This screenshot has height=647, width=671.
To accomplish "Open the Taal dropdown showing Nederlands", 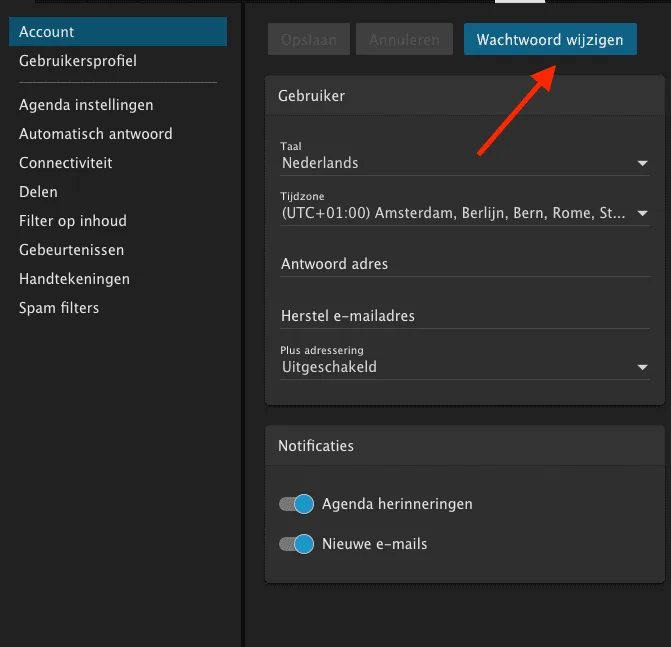I will pyautogui.click(x=464, y=162).
